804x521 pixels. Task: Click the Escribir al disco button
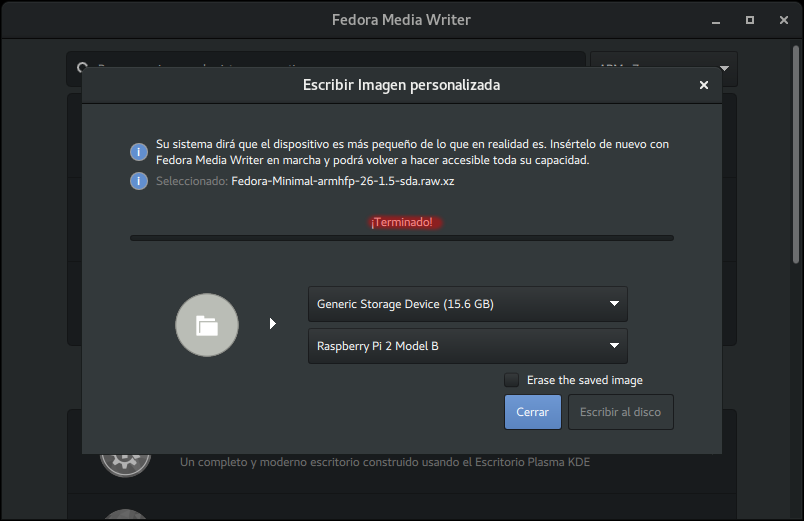click(x=620, y=412)
